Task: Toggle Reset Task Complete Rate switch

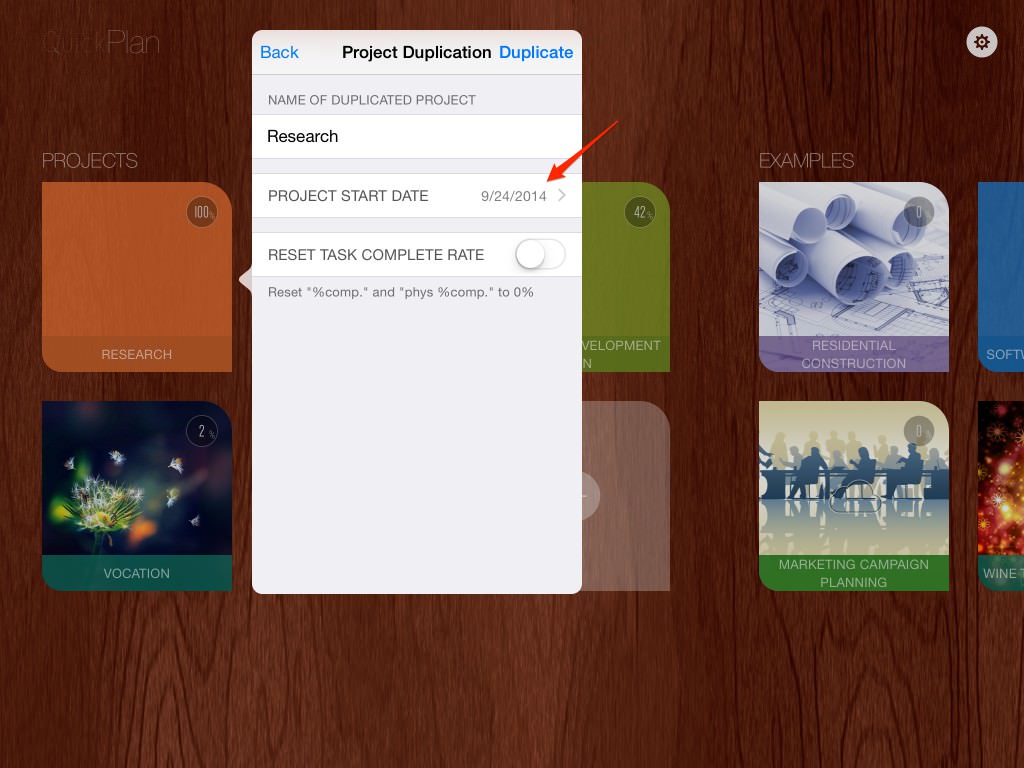Action: 540,255
